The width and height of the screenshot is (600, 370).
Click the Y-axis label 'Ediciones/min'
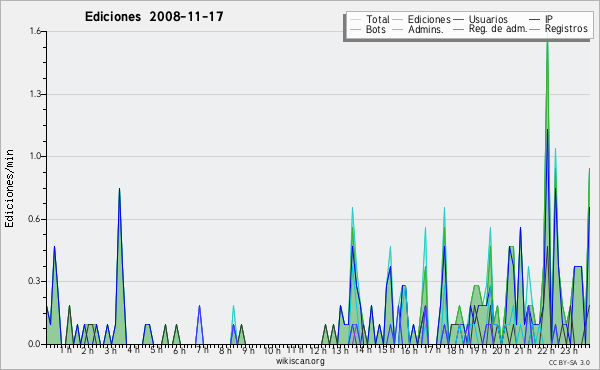click(x=9, y=188)
